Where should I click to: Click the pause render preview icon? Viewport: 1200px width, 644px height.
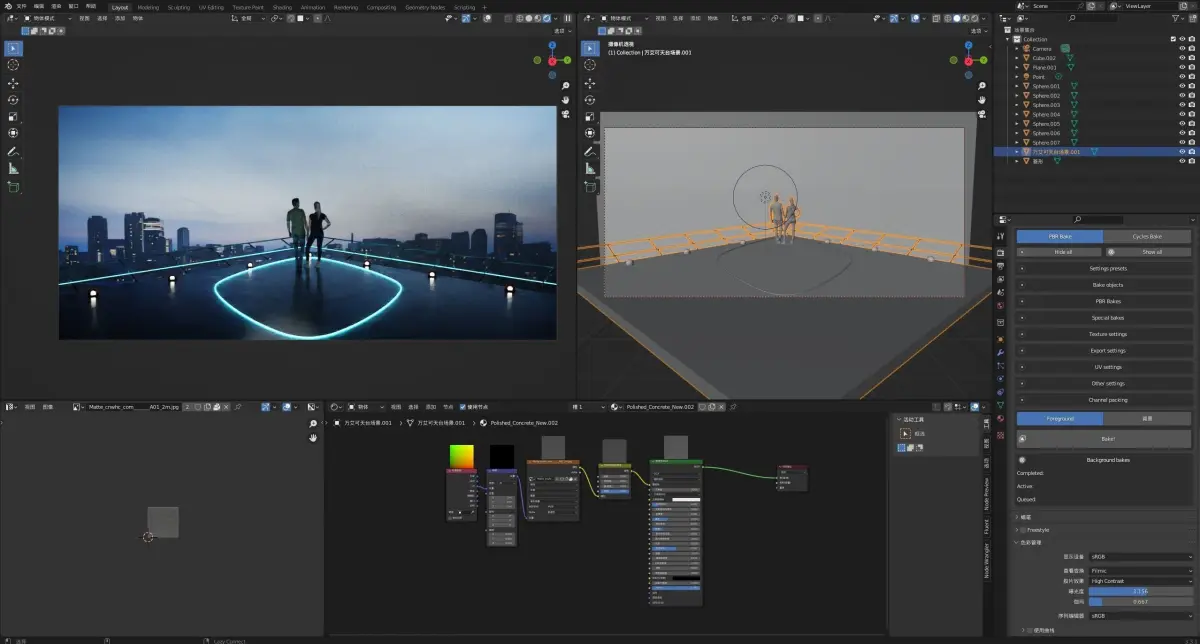click(x=568, y=18)
